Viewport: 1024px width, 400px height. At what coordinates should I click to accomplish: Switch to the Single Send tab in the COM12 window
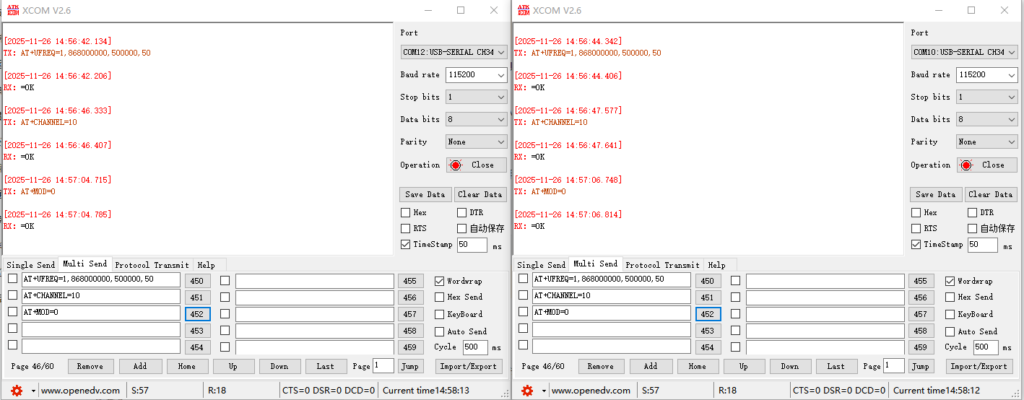pyautogui.click(x=29, y=265)
